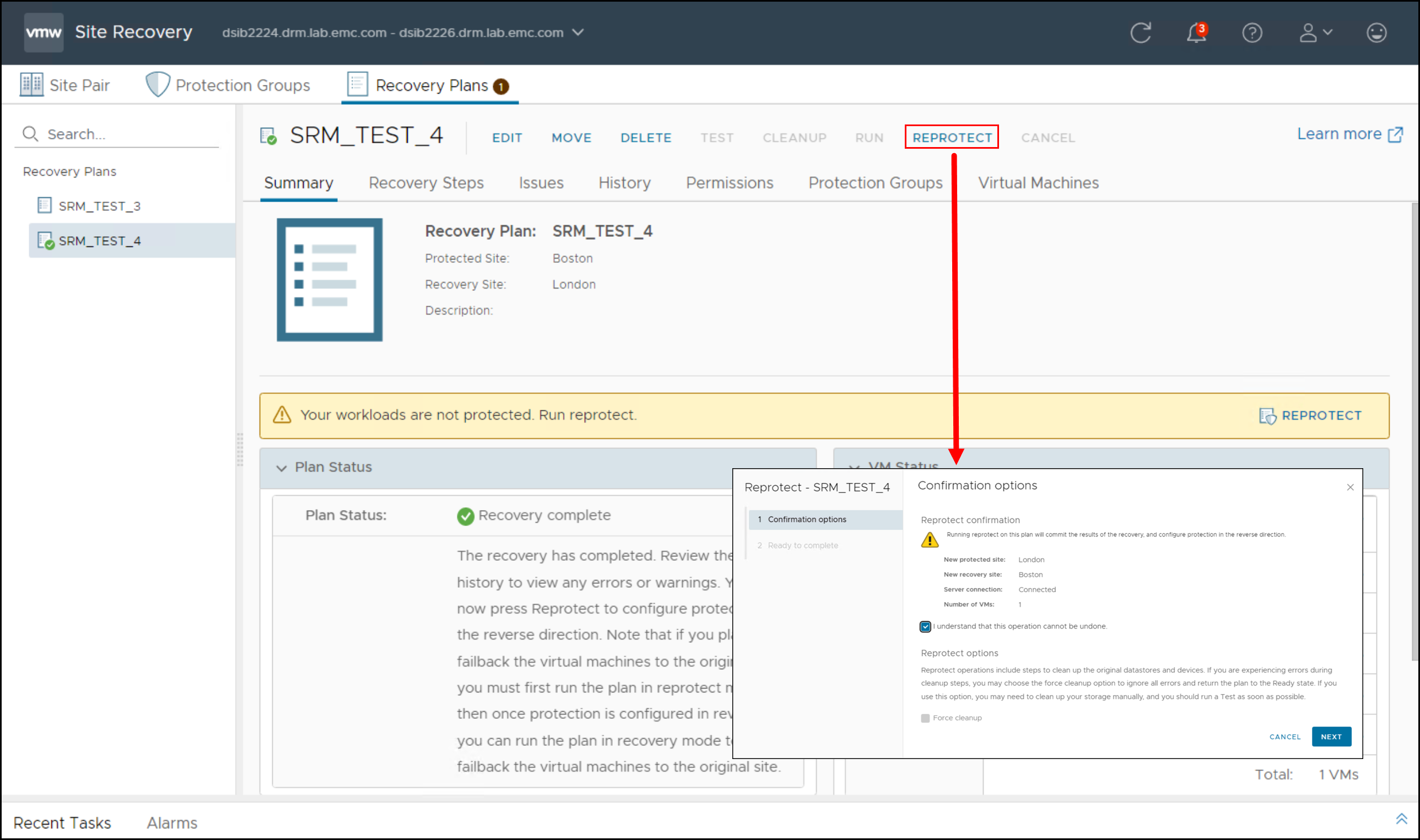The image size is (1420, 840).
Task: Click the plan icon beside the SRM_TEST_4 title
Action: [x=268, y=136]
